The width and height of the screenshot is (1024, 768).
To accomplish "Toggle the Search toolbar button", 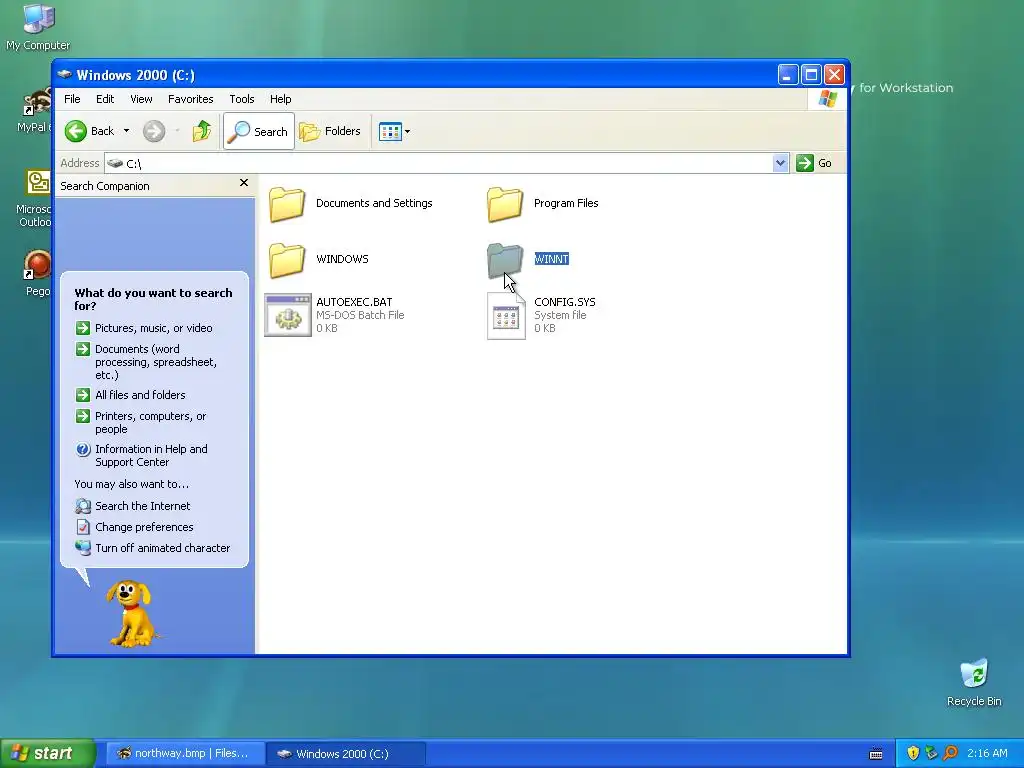I will (259, 131).
